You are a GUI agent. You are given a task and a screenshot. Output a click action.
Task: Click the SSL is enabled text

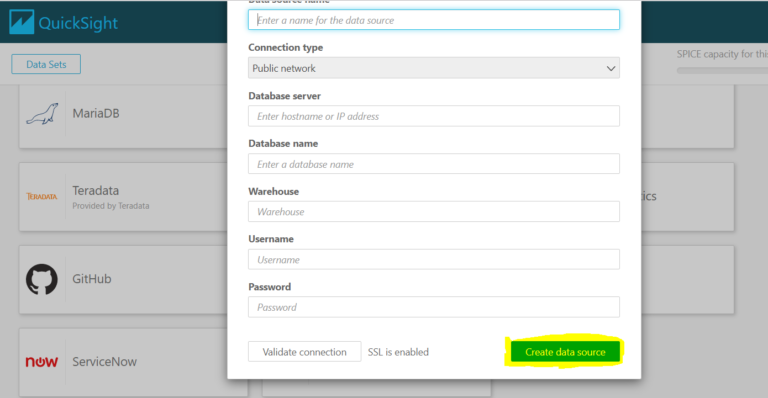tap(398, 352)
